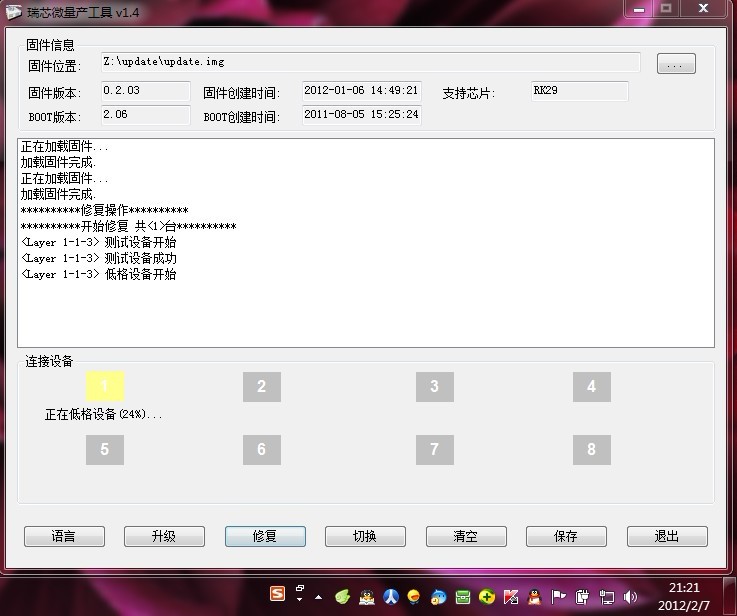Click the 保存 save button
Viewport: 737px width, 616px height.
pos(566,536)
